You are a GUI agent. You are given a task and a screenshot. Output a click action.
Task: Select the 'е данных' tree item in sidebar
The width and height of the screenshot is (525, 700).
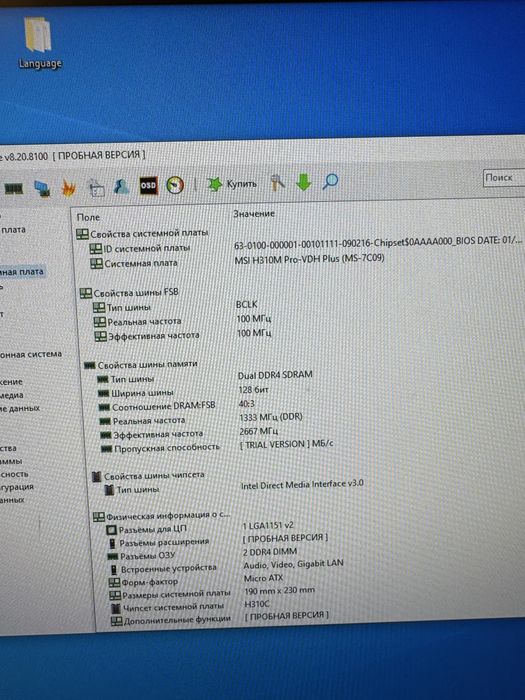click(20, 408)
